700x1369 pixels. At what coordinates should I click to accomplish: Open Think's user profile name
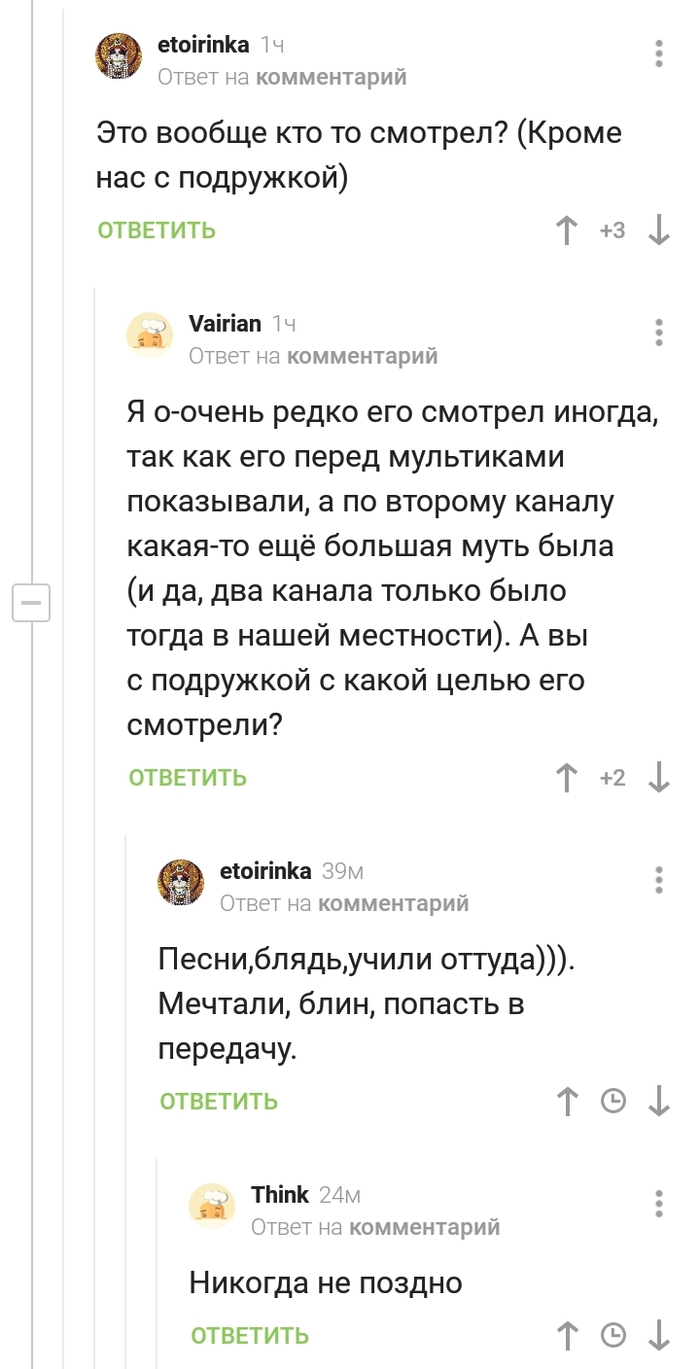click(x=280, y=1194)
